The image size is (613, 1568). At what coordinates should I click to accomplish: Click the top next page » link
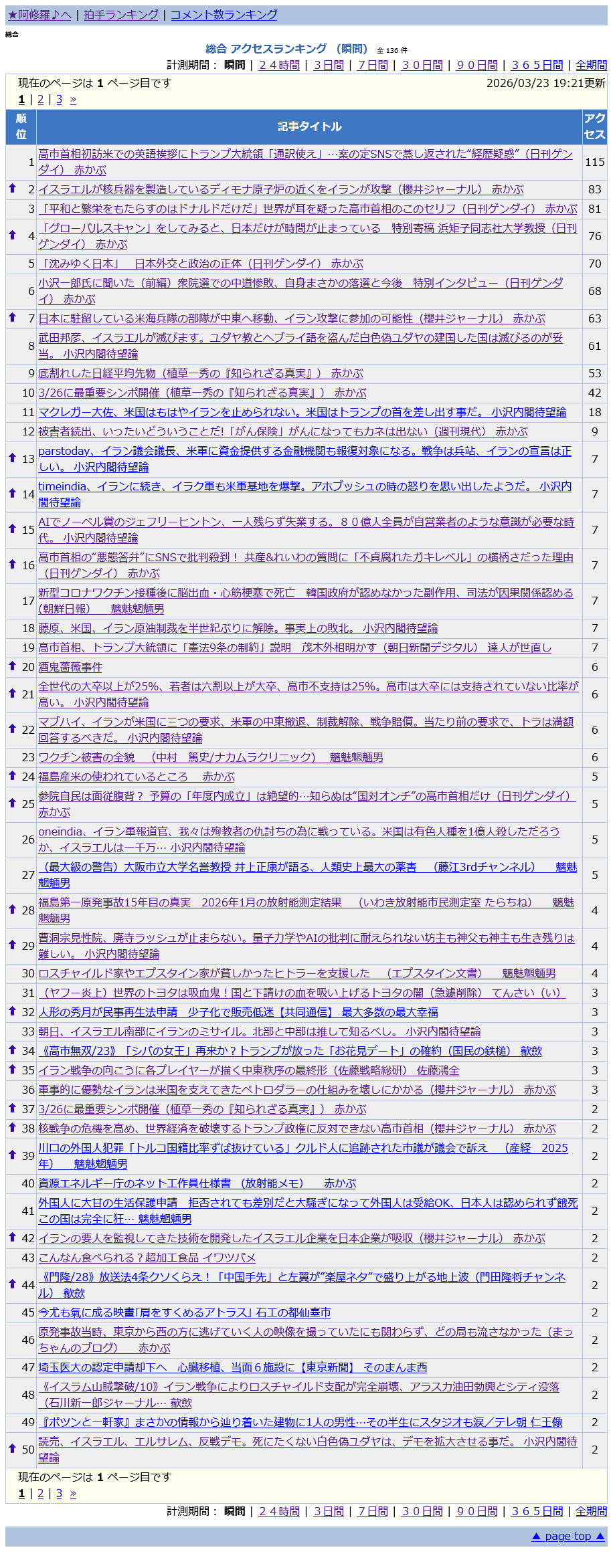(x=73, y=100)
